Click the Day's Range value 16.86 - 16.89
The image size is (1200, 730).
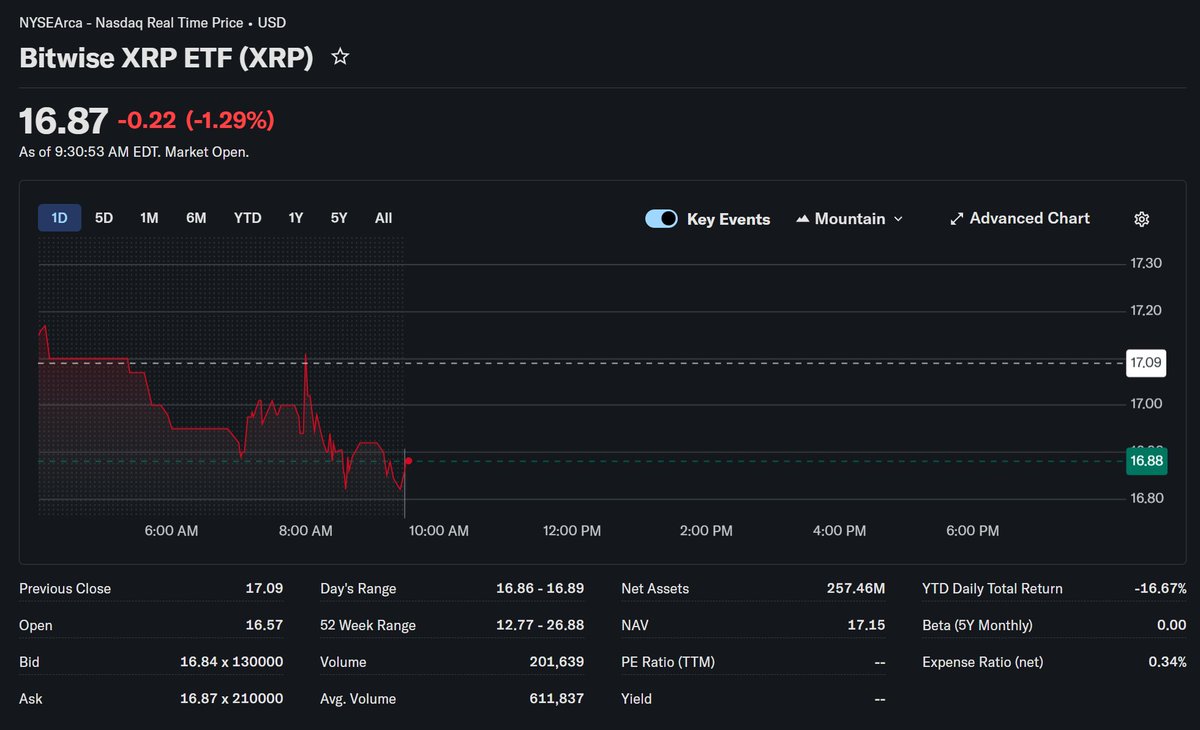coord(540,589)
